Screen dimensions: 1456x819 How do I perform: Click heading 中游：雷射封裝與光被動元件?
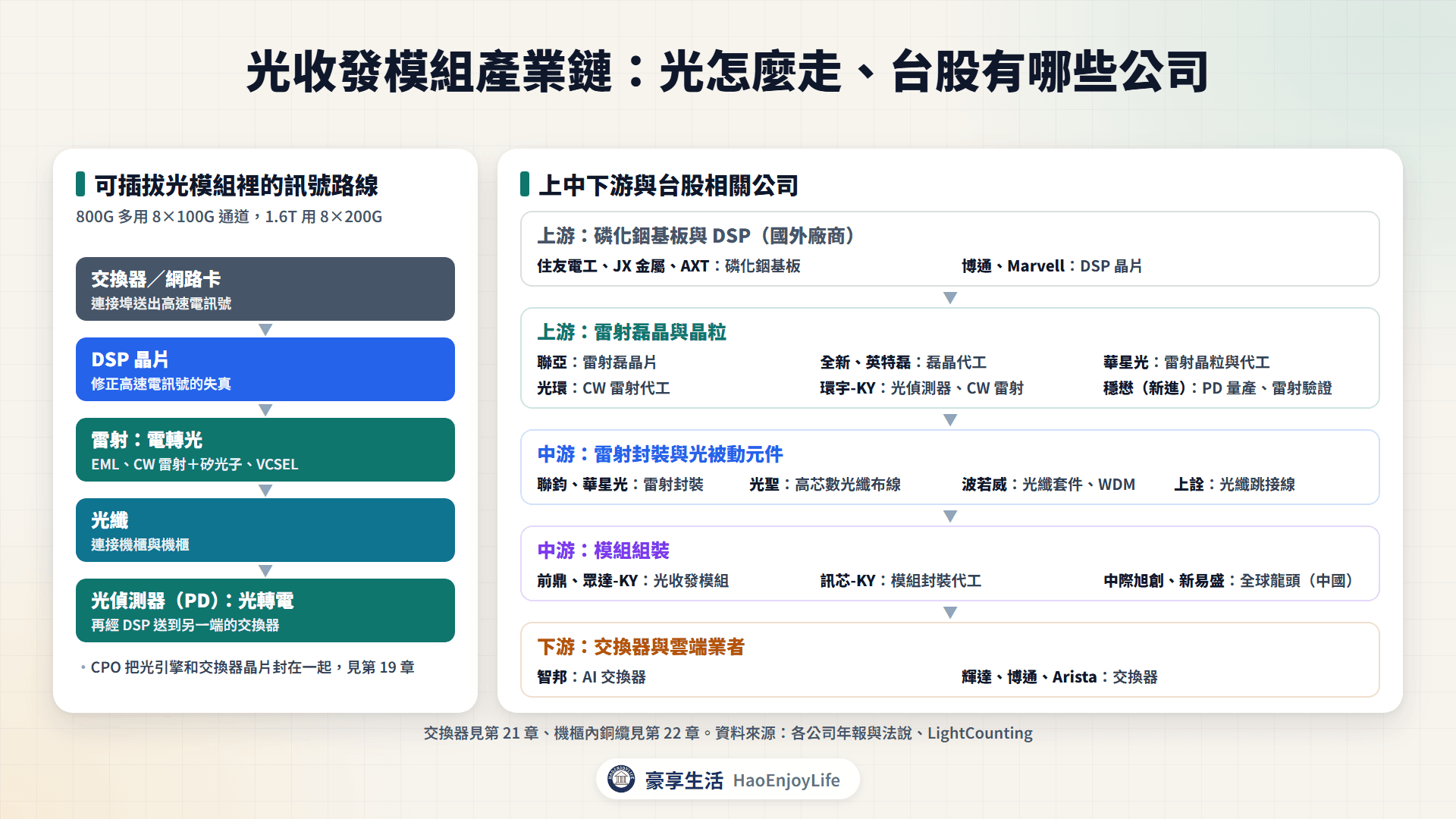click(x=660, y=454)
